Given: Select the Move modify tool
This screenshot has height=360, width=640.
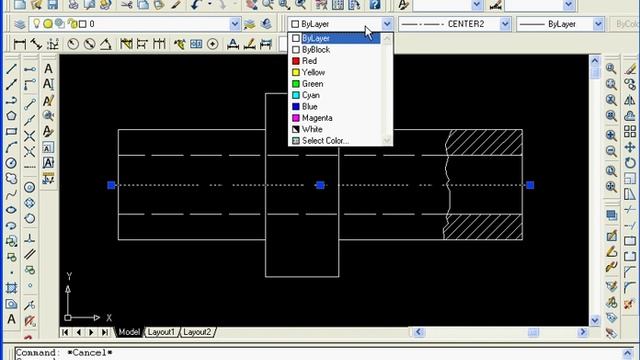Looking at the screenshot, I should [630, 147].
